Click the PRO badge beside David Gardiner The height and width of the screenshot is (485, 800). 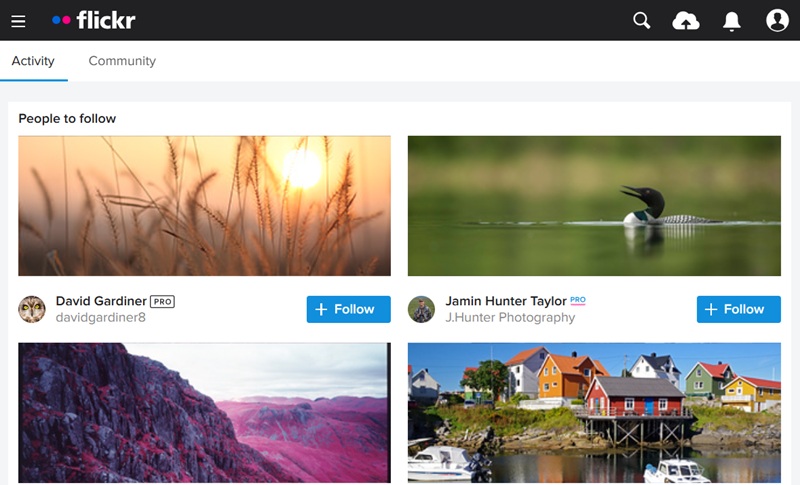pos(162,301)
